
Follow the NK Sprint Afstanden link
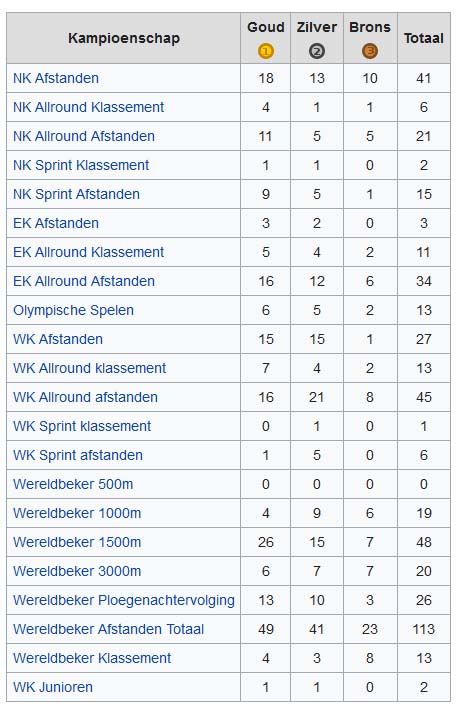coord(76,194)
